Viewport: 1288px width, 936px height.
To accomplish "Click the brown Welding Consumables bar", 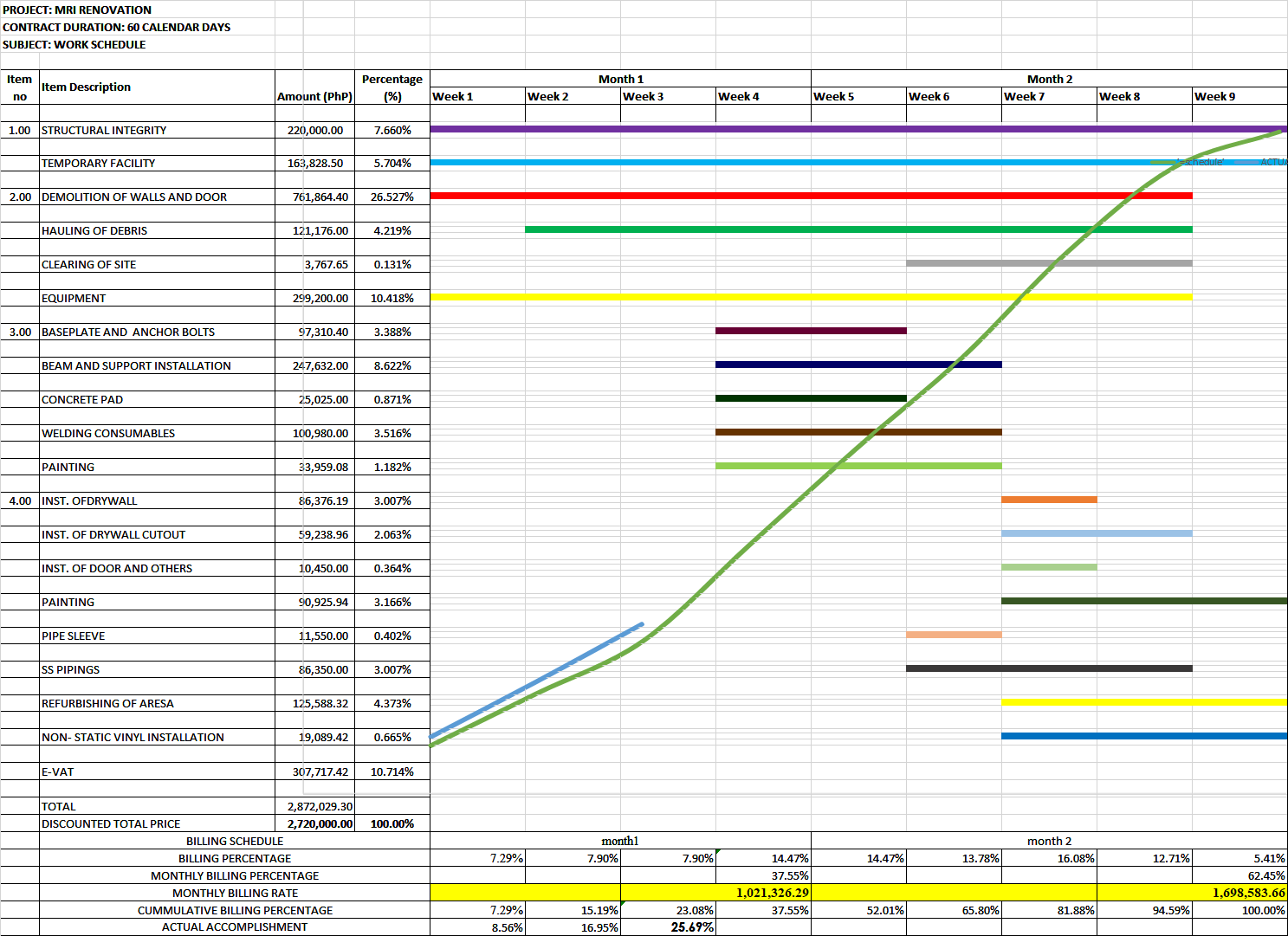I will tap(858, 432).
